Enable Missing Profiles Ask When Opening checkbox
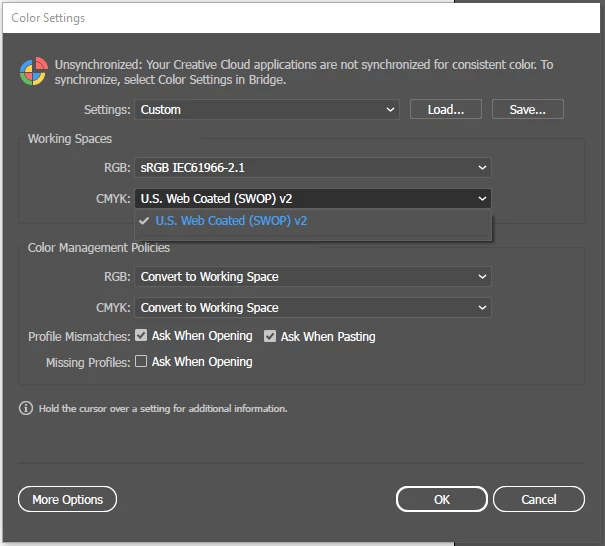The width and height of the screenshot is (605, 546). click(141, 361)
